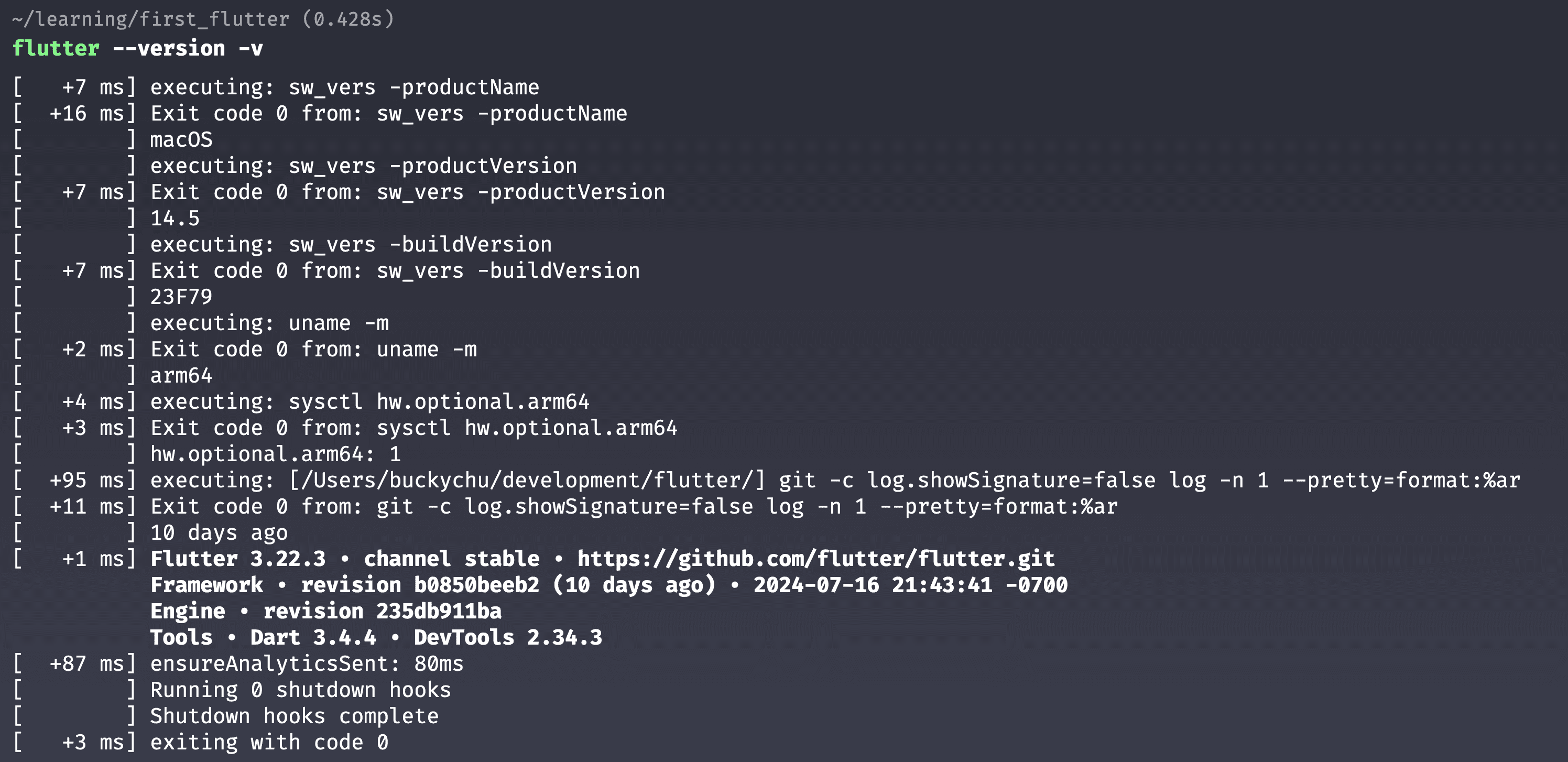The image size is (1568, 762).
Task: Click the ~/learning/first_flutter path header
Action: (150, 19)
